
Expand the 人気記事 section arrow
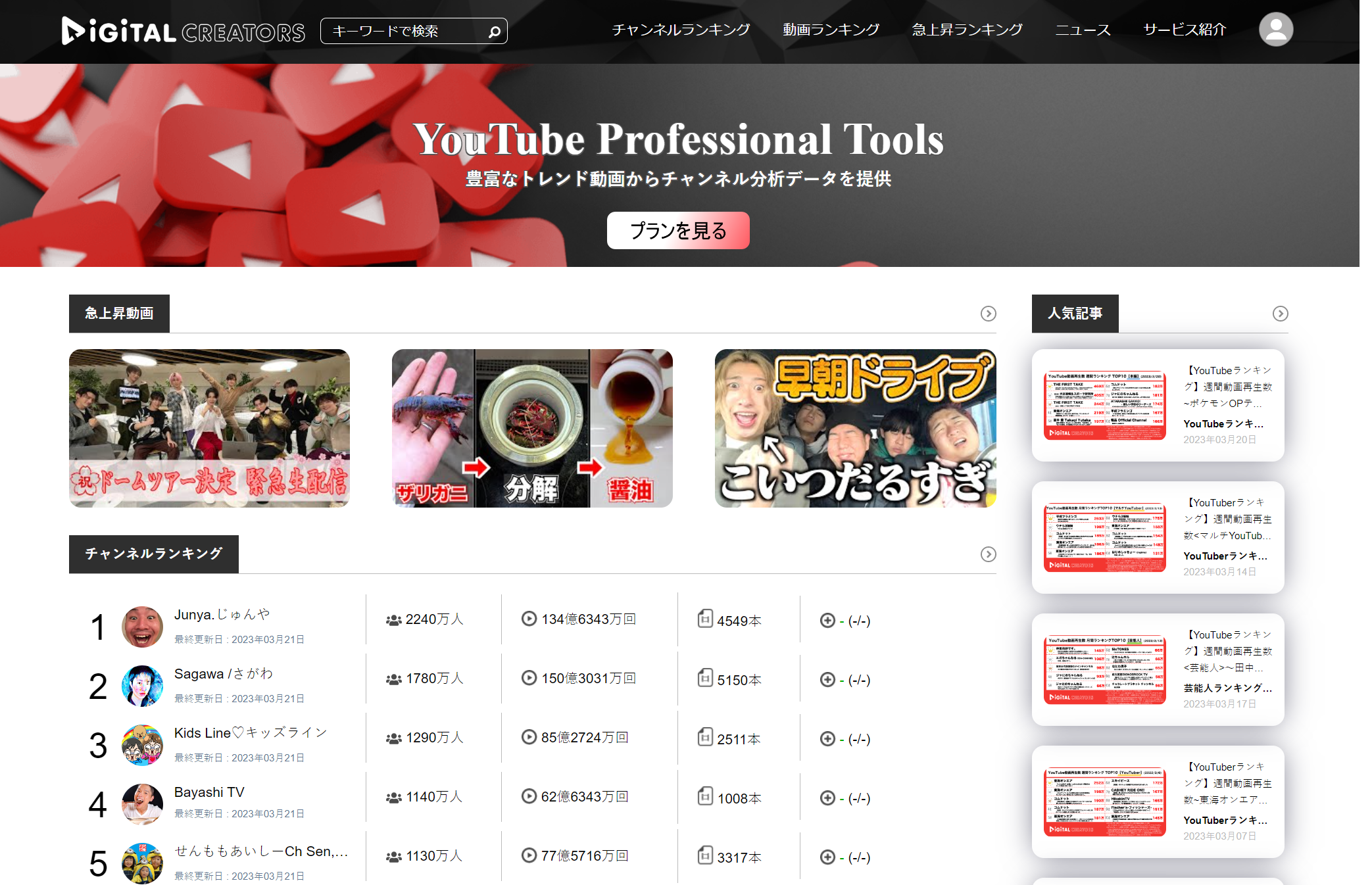click(1280, 314)
